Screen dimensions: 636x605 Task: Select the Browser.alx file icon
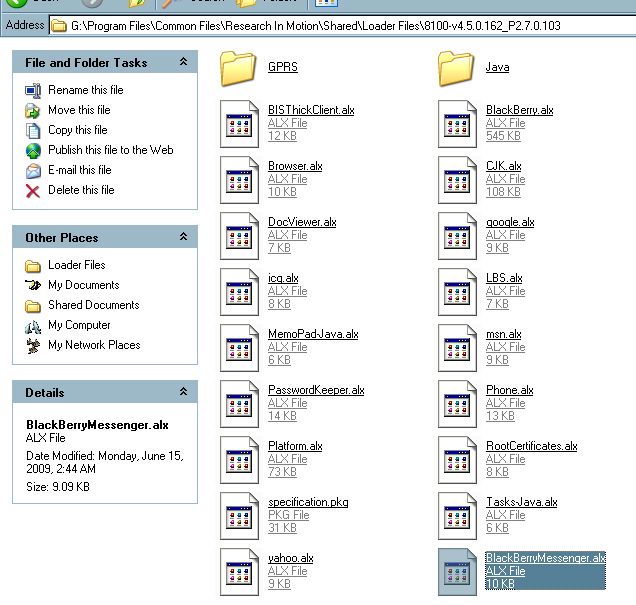tap(239, 180)
